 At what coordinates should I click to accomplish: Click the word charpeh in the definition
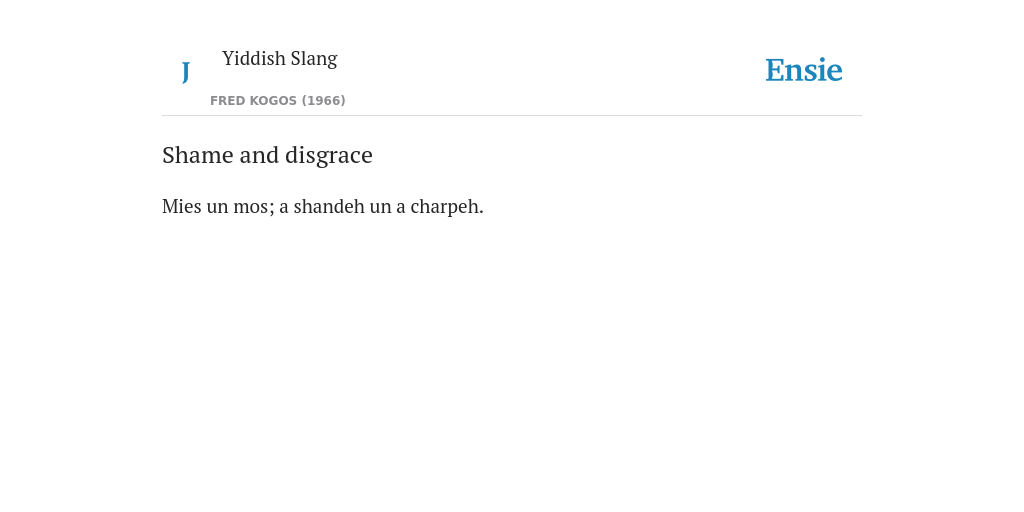coord(445,207)
